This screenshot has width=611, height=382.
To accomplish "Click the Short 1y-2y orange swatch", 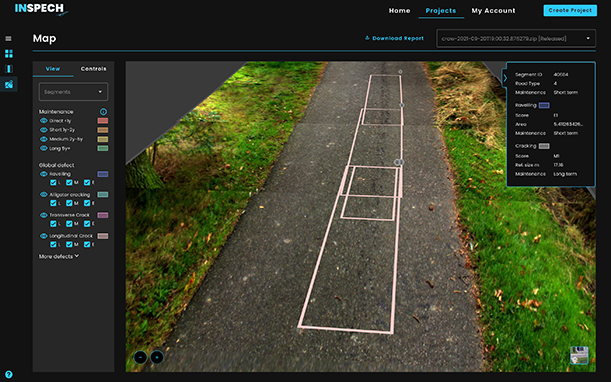I will (103, 130).
